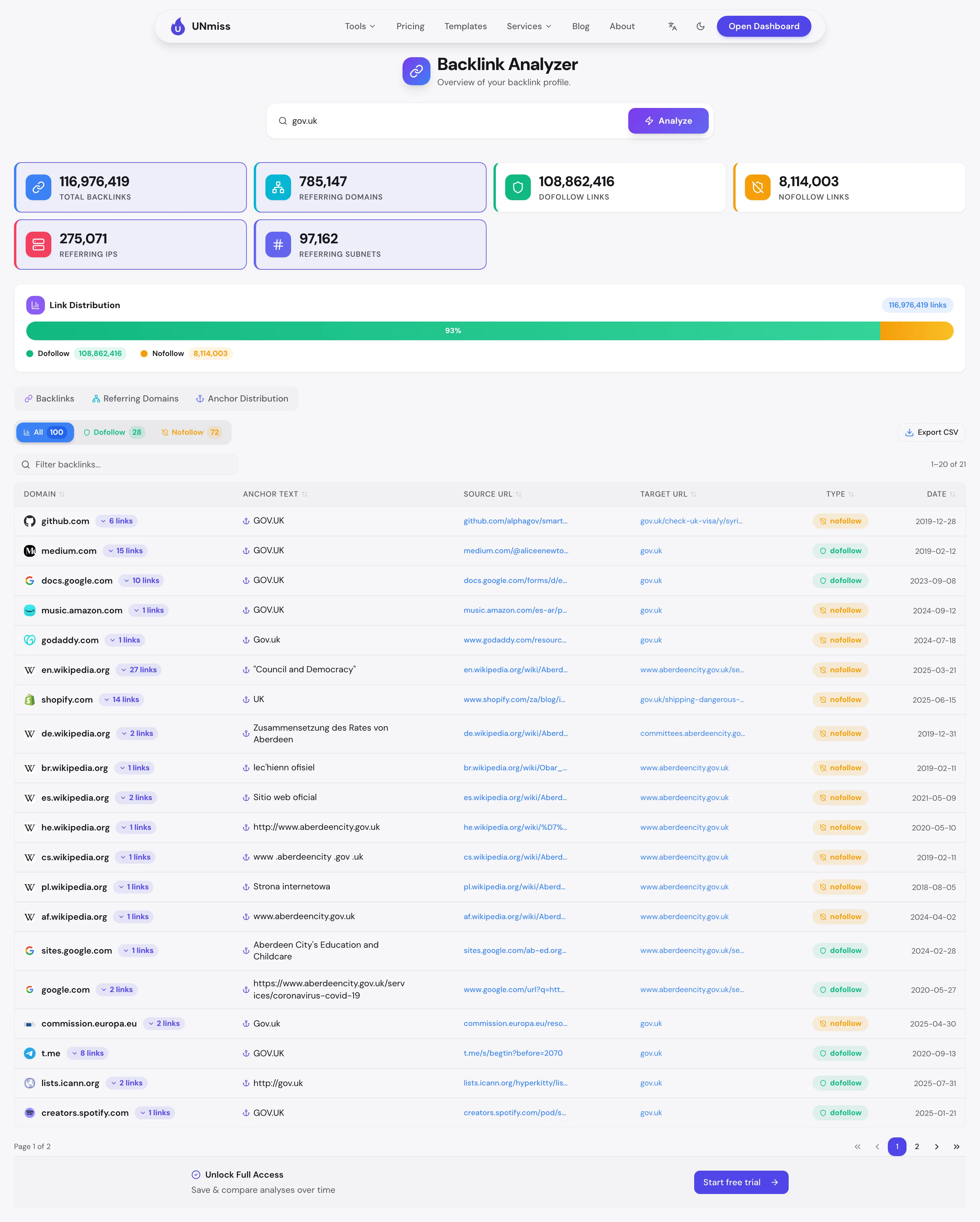The width and height of the screenshot is (980, 1222).
Task: Click the Referring IPs server icon
Action: pyautogui.click(x=38, y=244)
